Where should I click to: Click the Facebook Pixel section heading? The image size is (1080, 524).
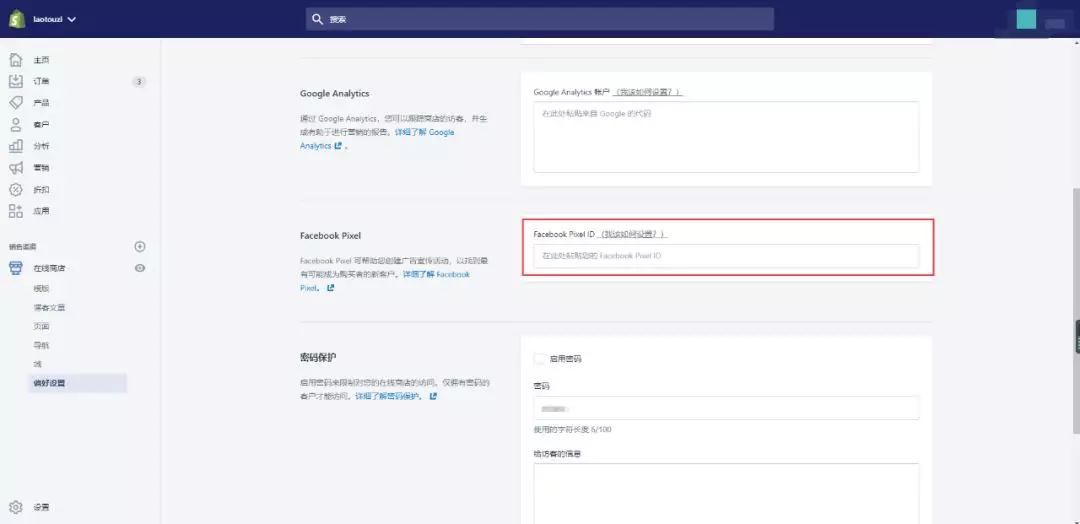[x=331, y=235]
